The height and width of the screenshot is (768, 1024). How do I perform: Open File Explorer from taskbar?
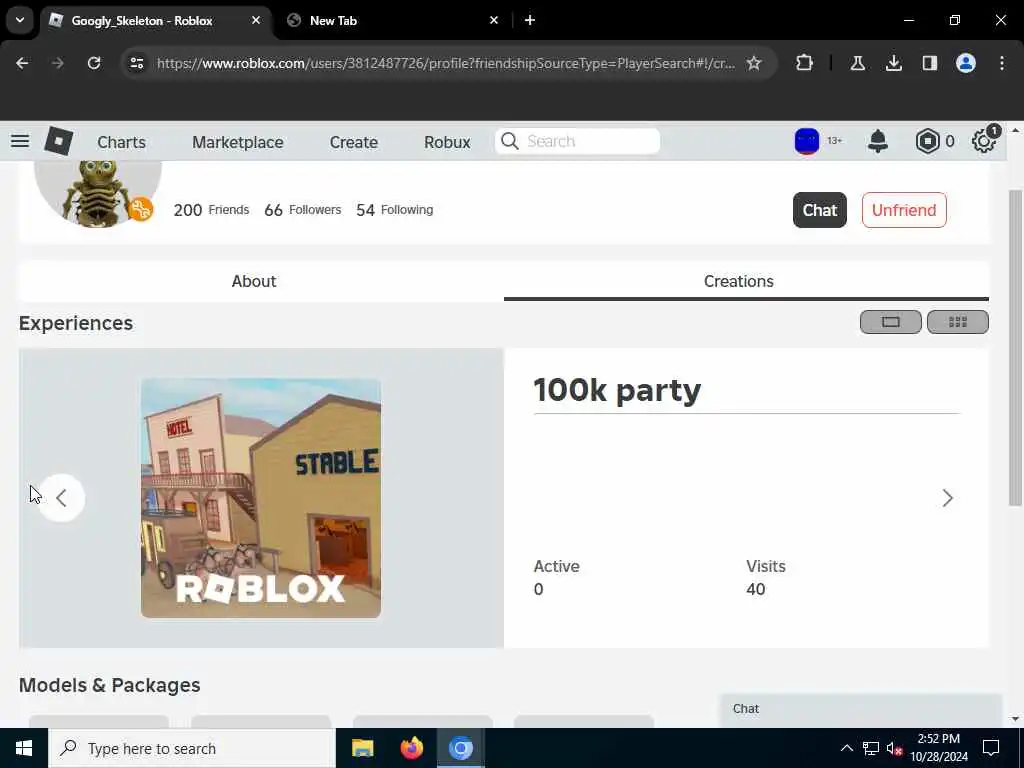point(362,748)
